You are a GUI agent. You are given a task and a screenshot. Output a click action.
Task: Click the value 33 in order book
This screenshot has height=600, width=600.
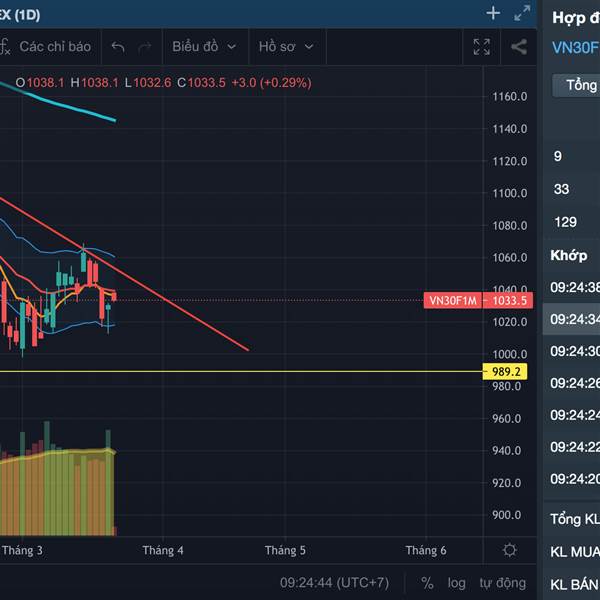pyautogui.click(x=561, y=189)
